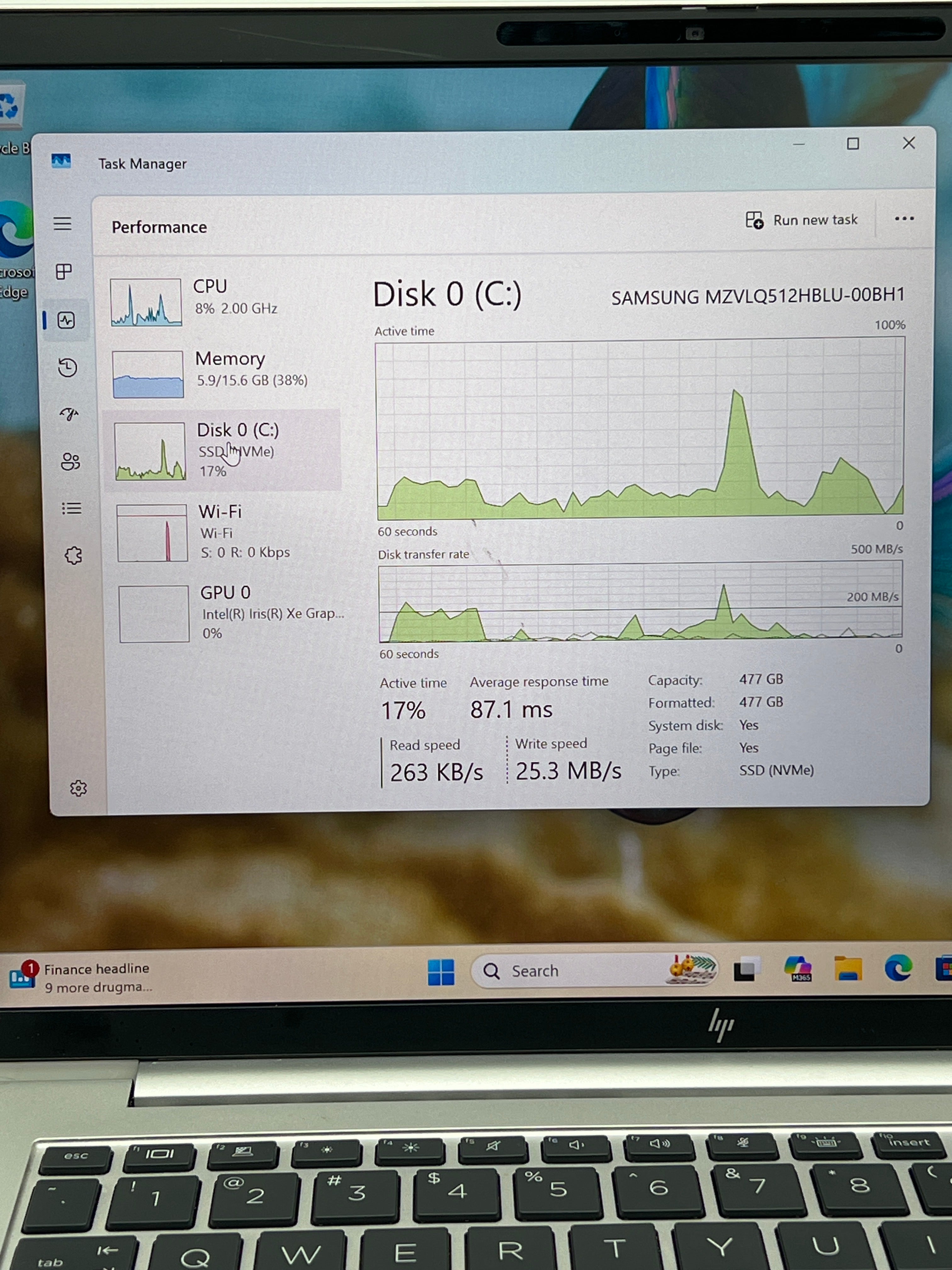Click the Performance page heading

click(x=159, y=227)
